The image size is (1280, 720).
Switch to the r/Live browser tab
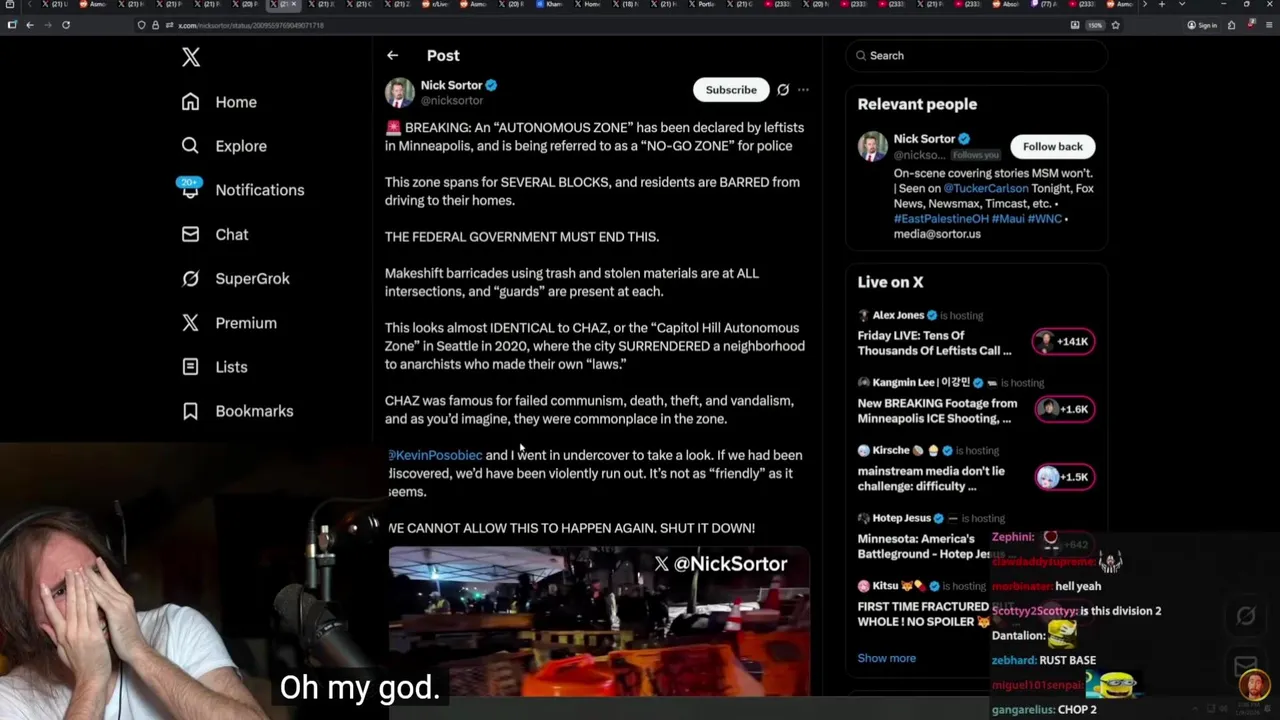(435, 4)
